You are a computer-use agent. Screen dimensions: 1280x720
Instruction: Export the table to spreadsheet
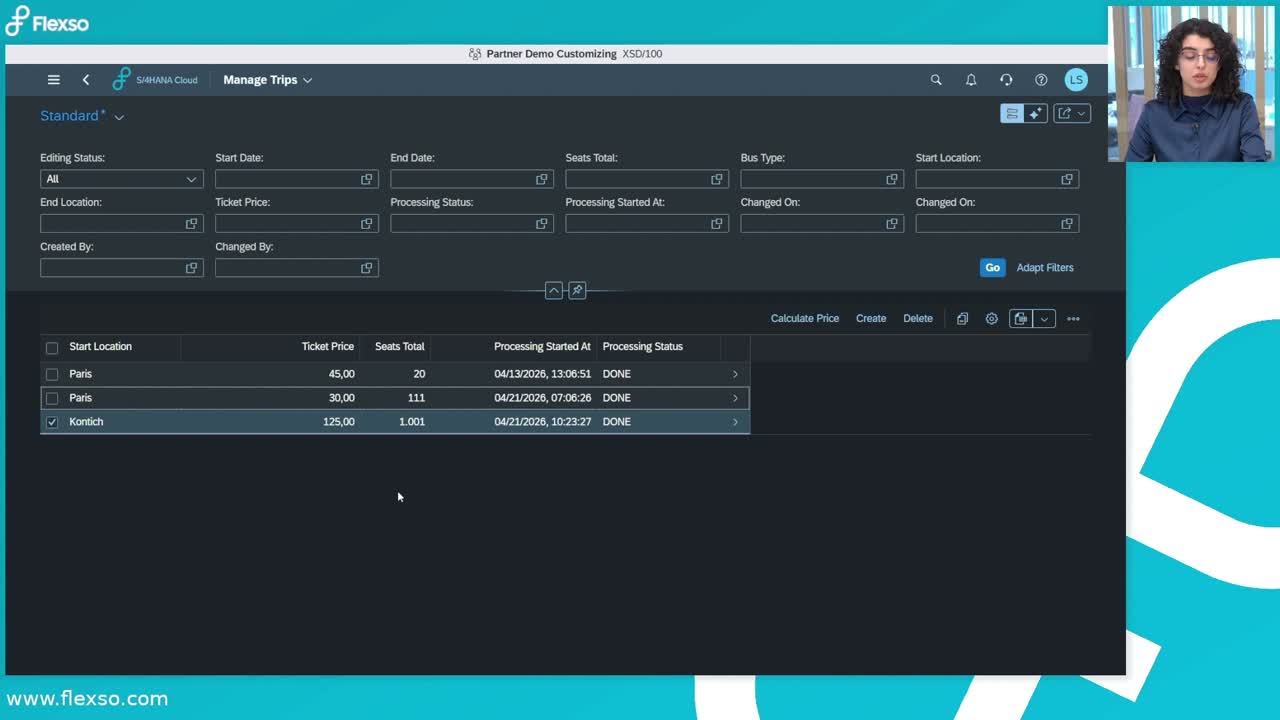(1021, 319)
